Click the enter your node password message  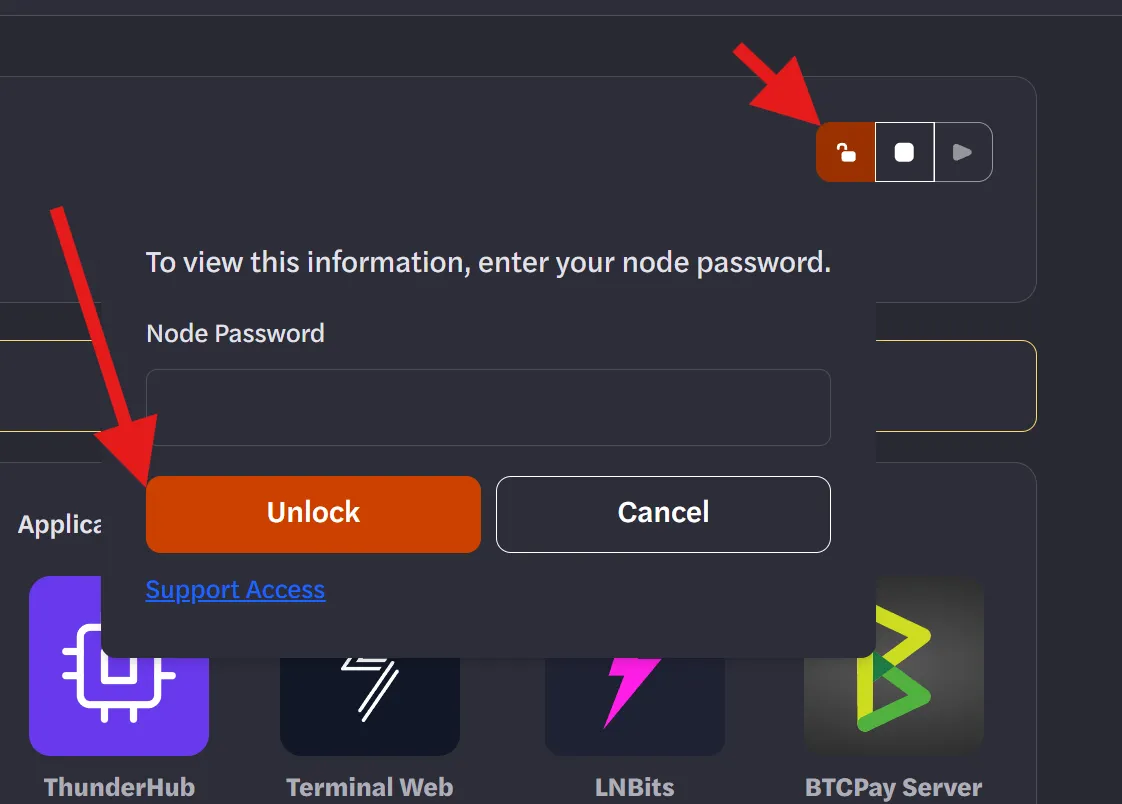coord(488,263)
